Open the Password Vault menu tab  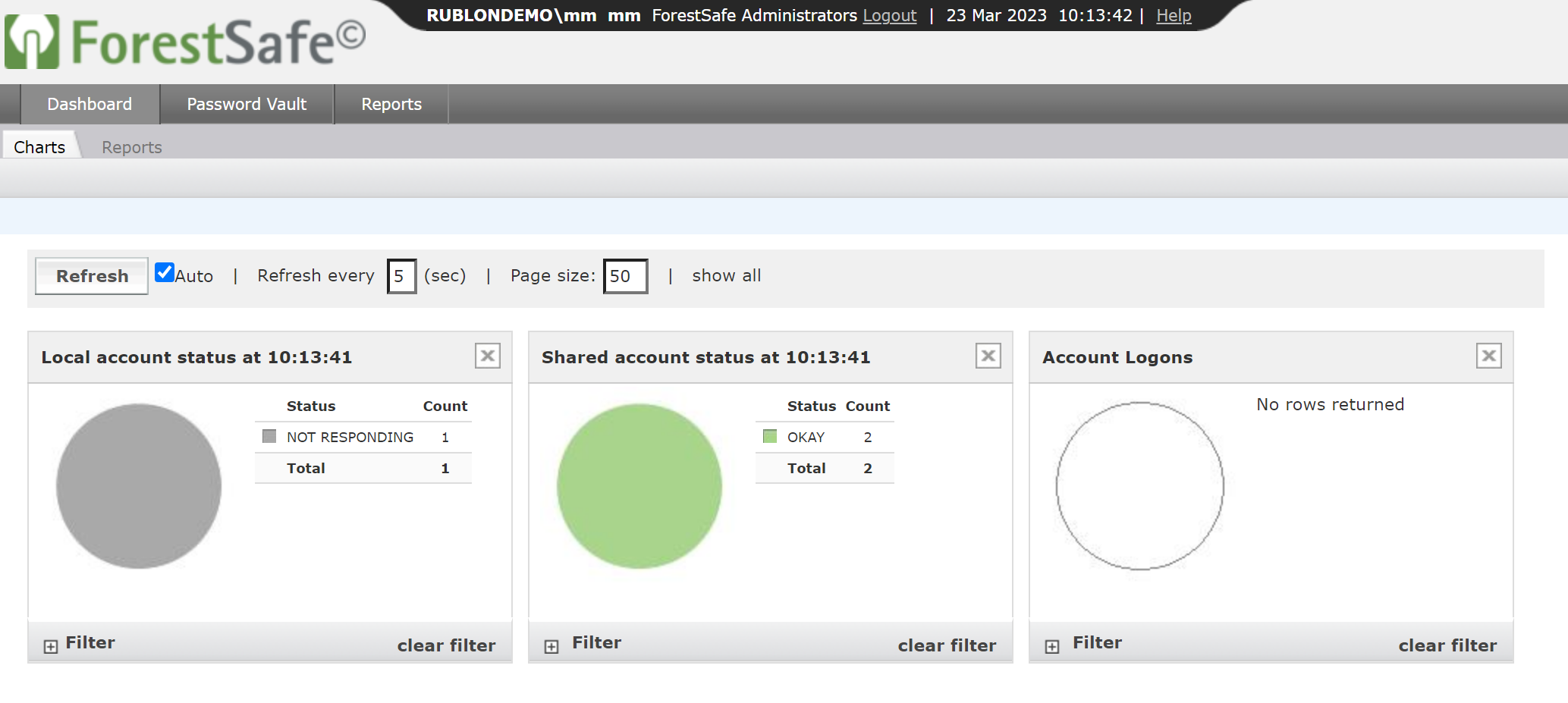pos(247,104)
